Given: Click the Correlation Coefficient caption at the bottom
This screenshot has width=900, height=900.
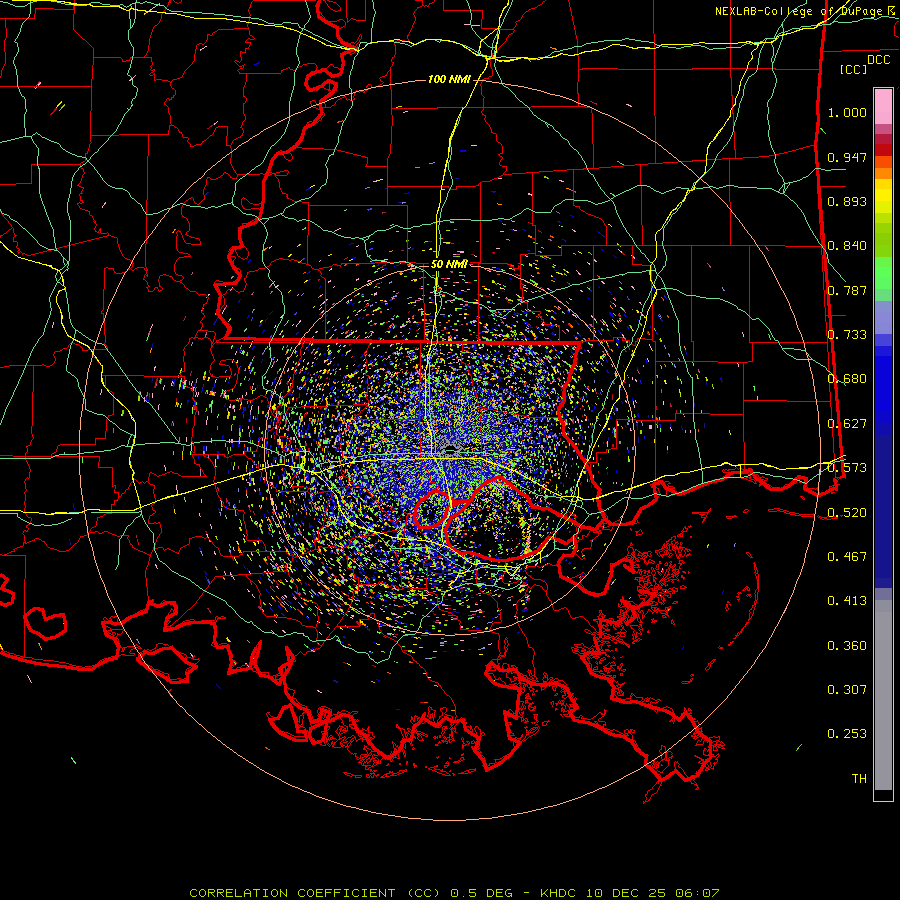Looking at the screenshot, I should [454, 893].
